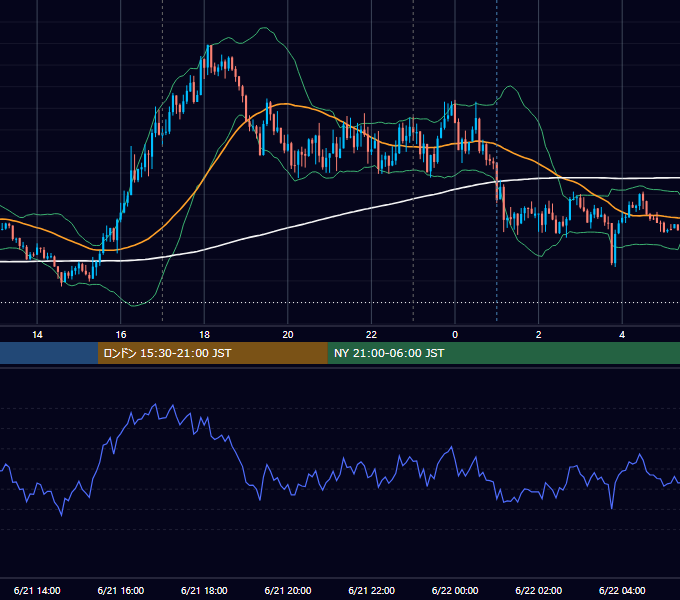Screen dimensions: 680x600
Task: Click the 0 hour label on price chart axis
Action: point(455,335)
